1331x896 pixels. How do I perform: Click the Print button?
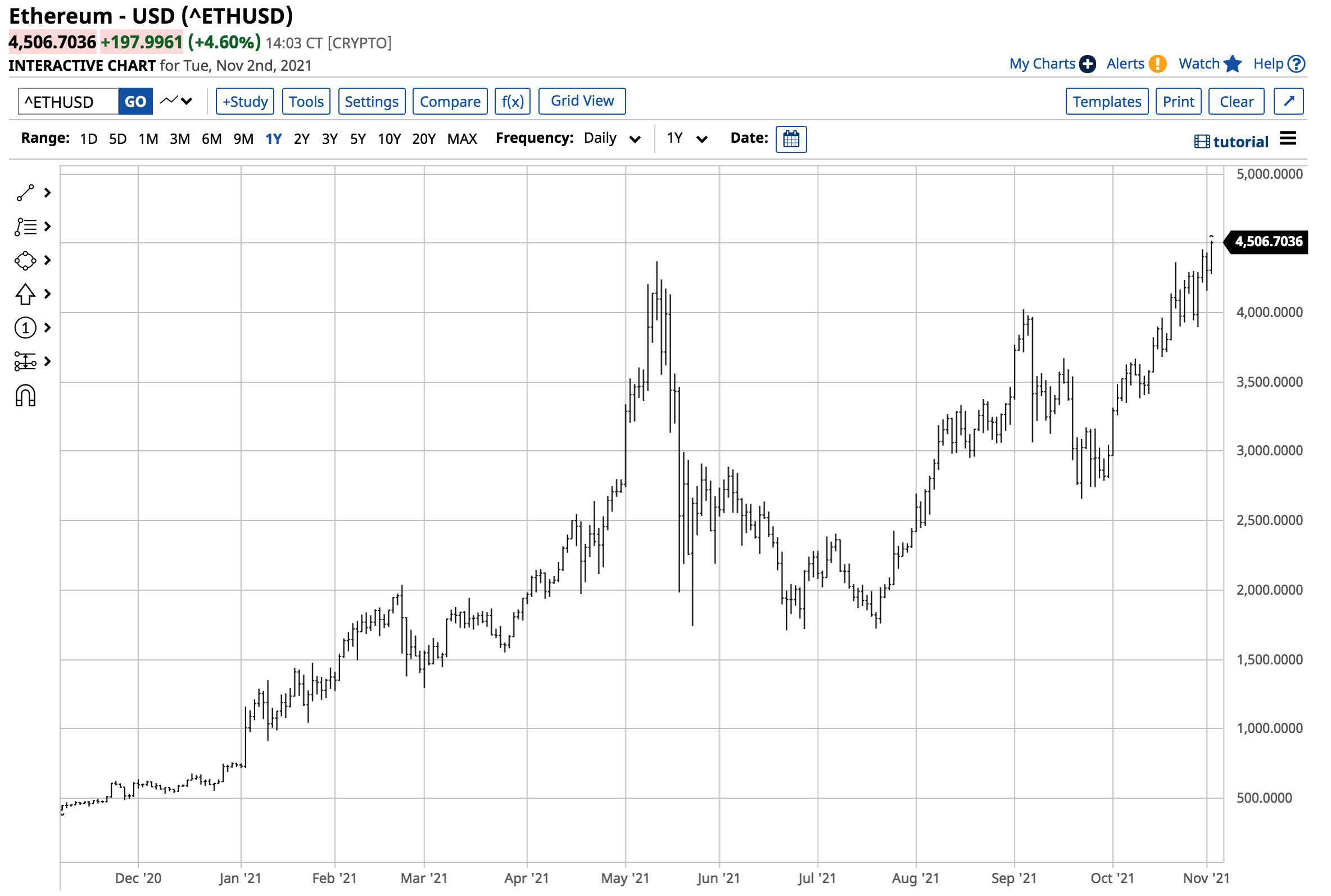point(1179,101)
